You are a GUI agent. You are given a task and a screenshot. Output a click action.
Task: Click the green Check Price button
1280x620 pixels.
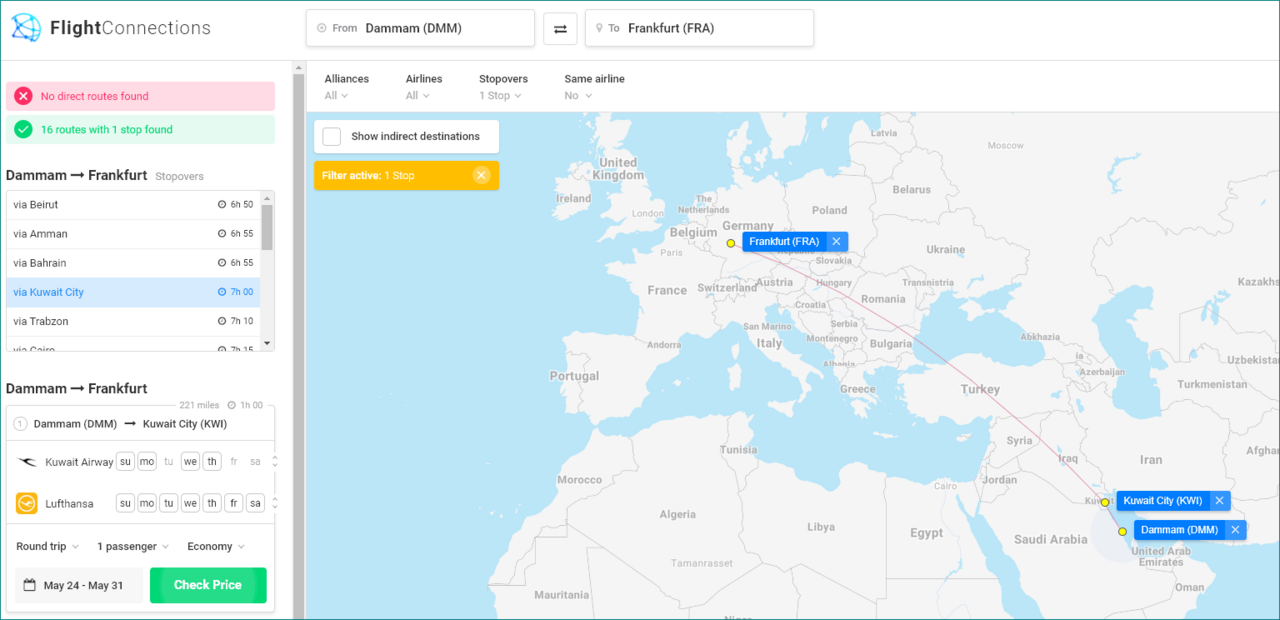coord(208,585)
